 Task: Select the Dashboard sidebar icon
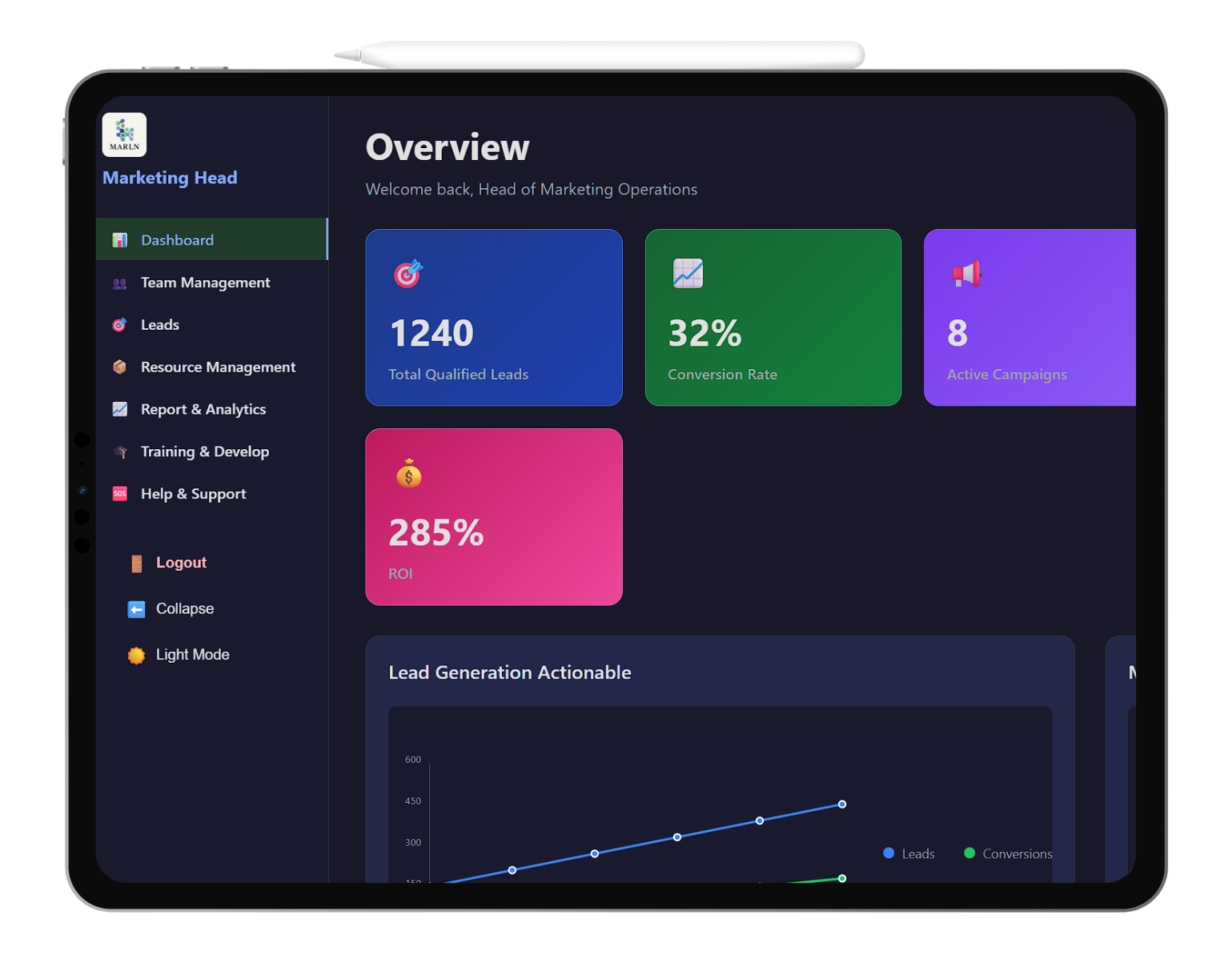(x=119, y=239)
